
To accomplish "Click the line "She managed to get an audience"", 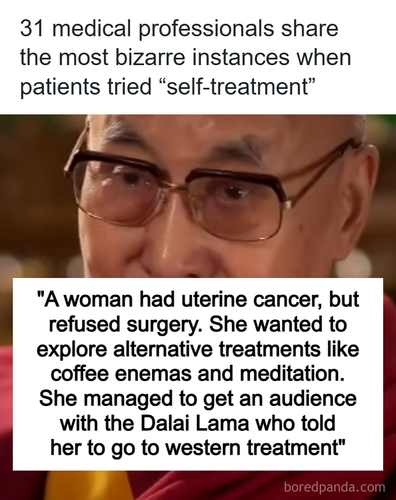I will pyautogui.click(x=198, y=398).
